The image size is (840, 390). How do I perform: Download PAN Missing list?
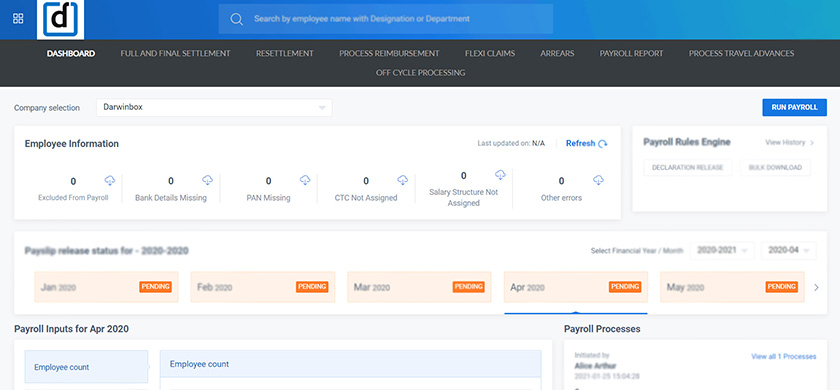[305, 180]
